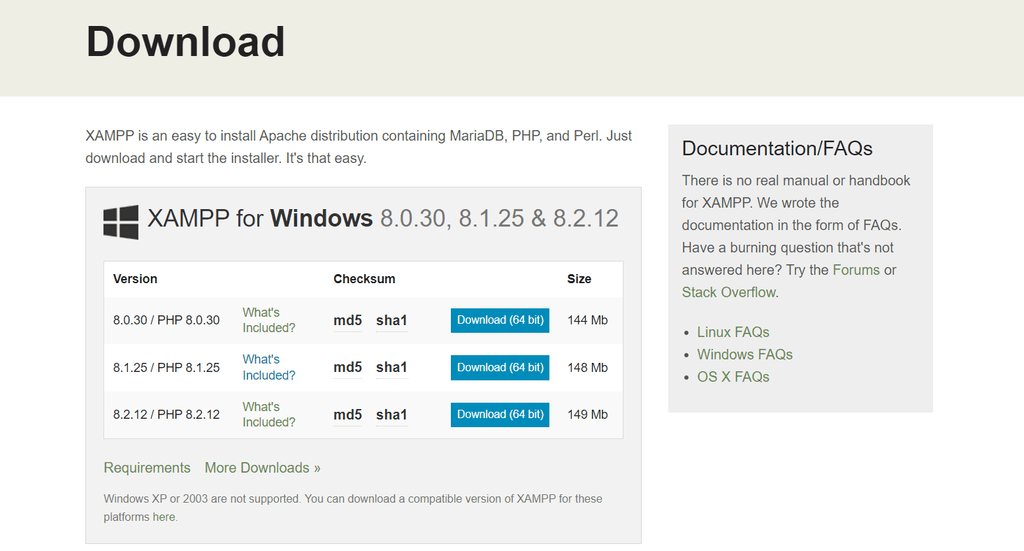Download XAMPP 8.0.30 64 bit
The width and height of the screenshot is (1024, 551).
500,321
